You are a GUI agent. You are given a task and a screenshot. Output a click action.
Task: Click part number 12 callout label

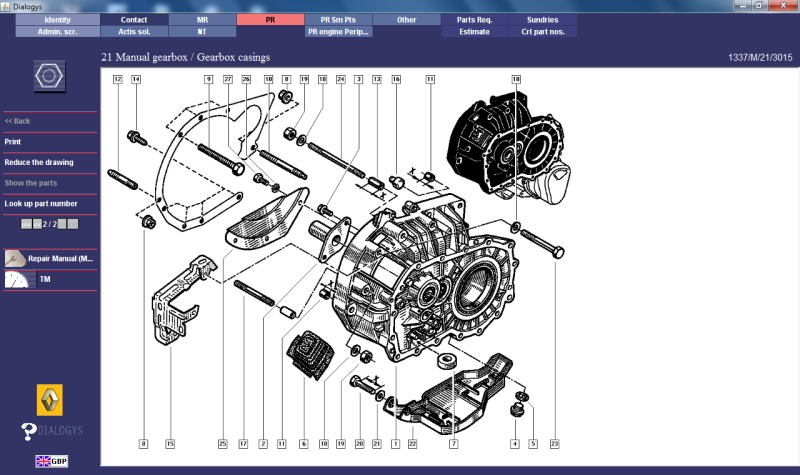click(x=117, y=78)
